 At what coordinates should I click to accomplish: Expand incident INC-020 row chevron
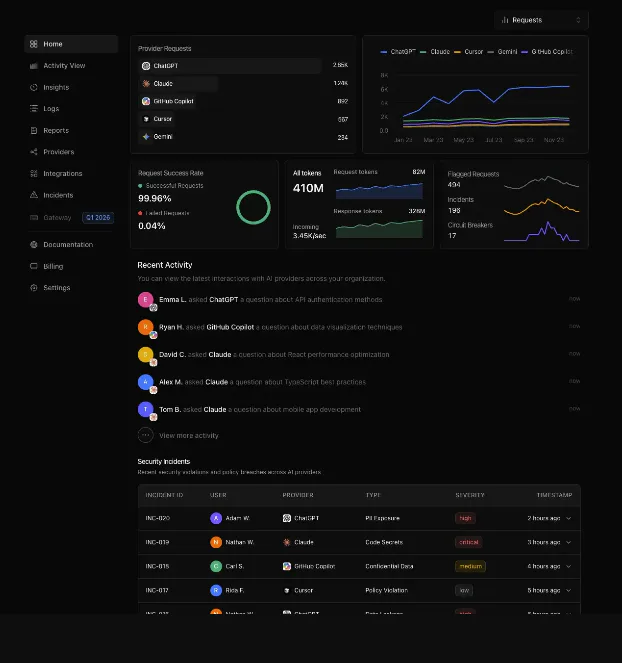[x=568, y=518]
